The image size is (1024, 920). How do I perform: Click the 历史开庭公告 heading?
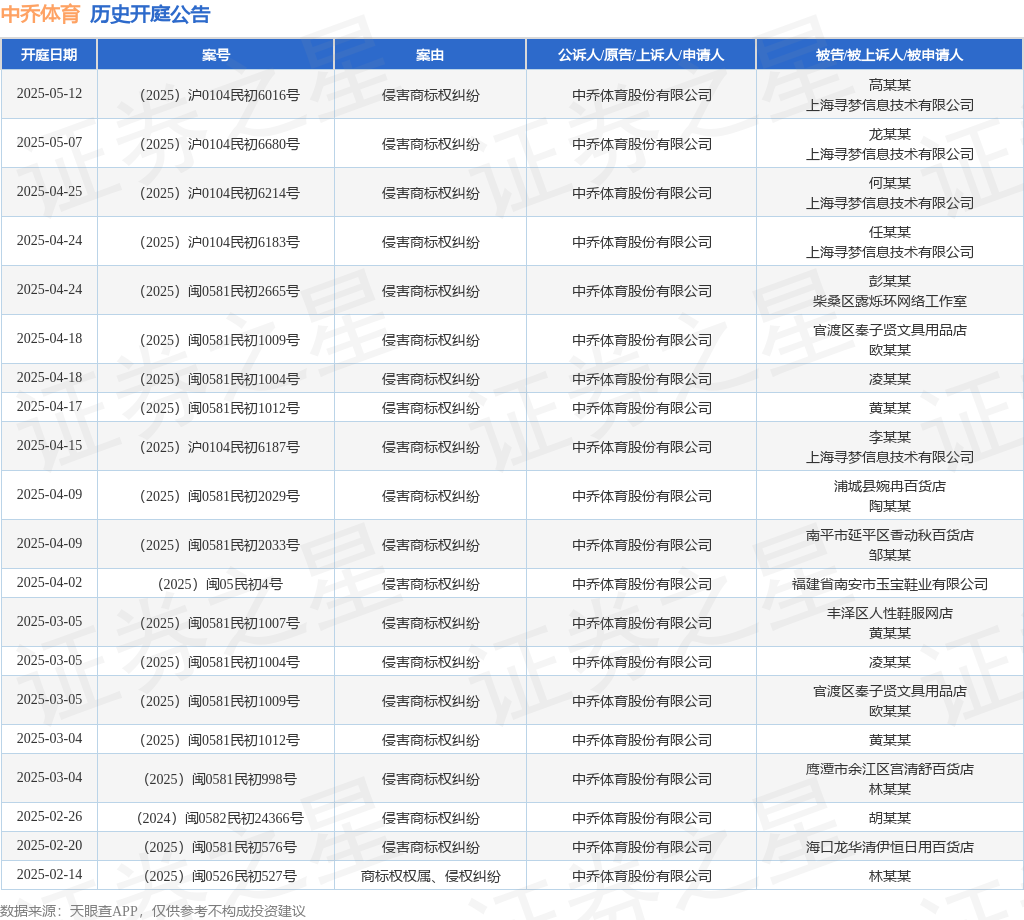(x=150, y=14)
